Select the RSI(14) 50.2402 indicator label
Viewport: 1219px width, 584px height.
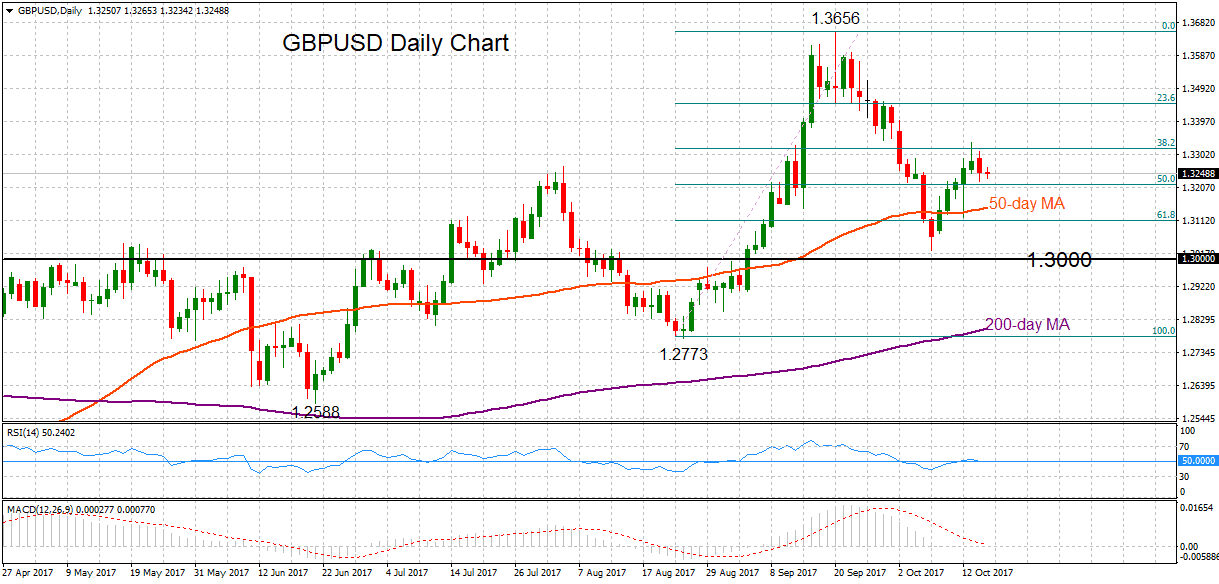pyautogui.click(x=41, y=432)
